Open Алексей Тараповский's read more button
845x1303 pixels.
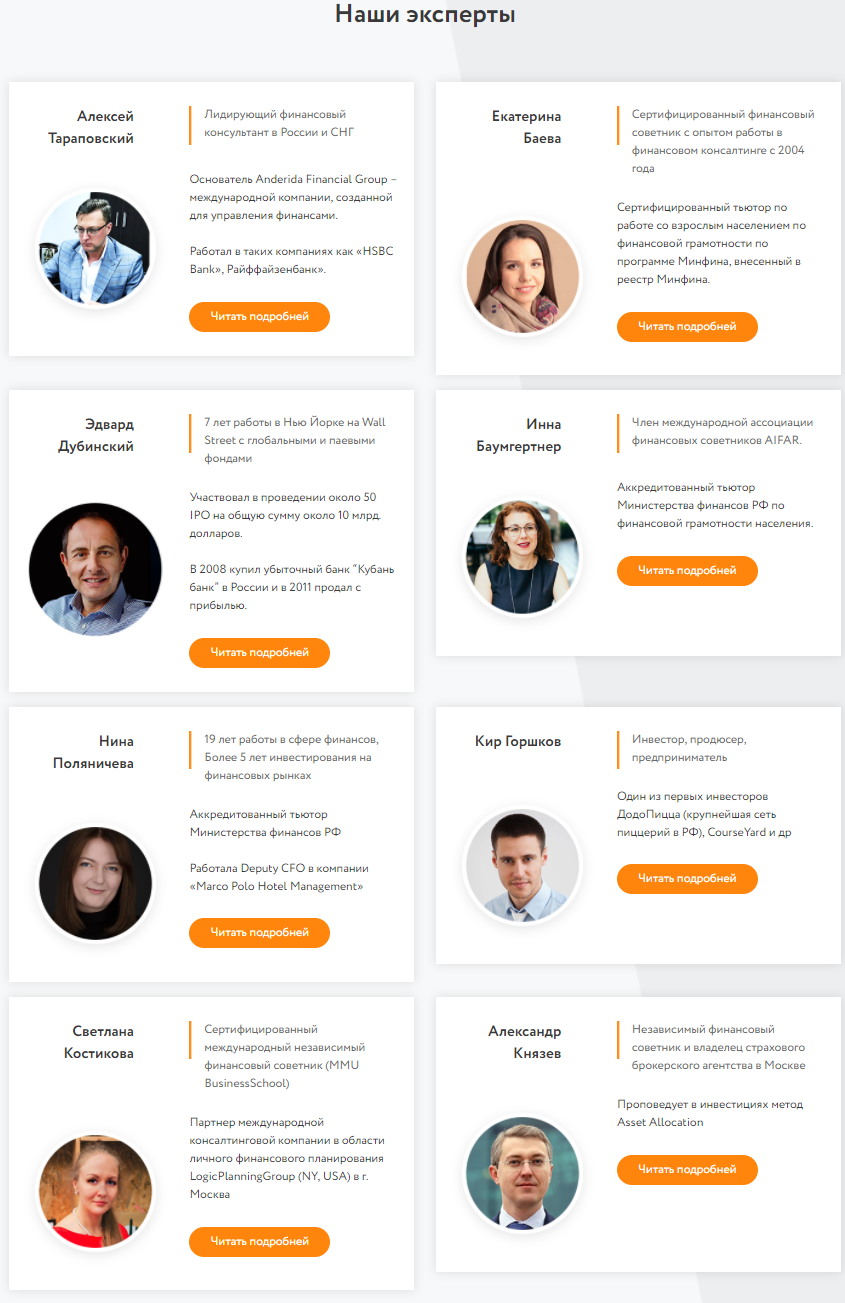259,316
